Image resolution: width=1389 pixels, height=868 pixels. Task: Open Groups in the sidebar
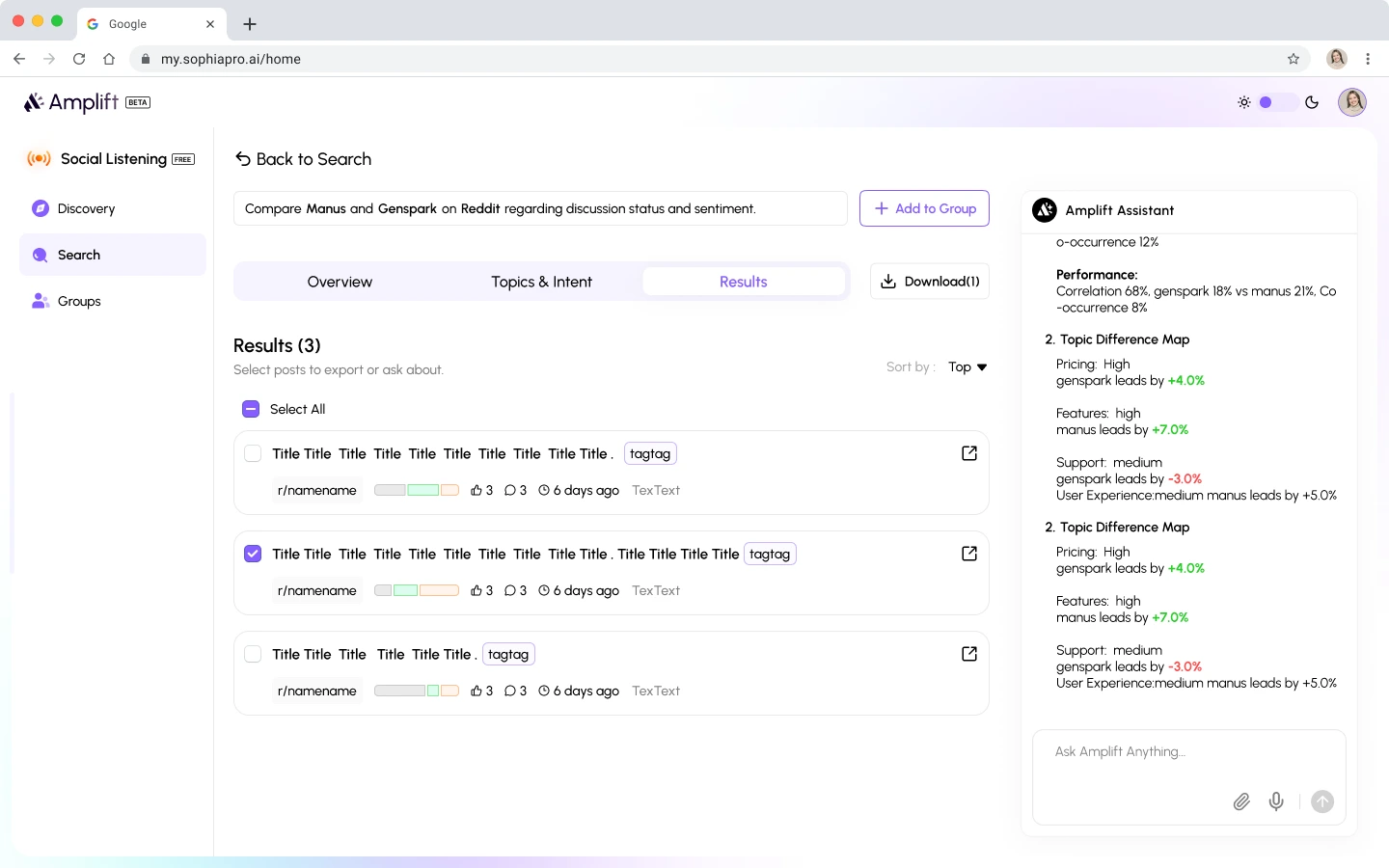113,301
